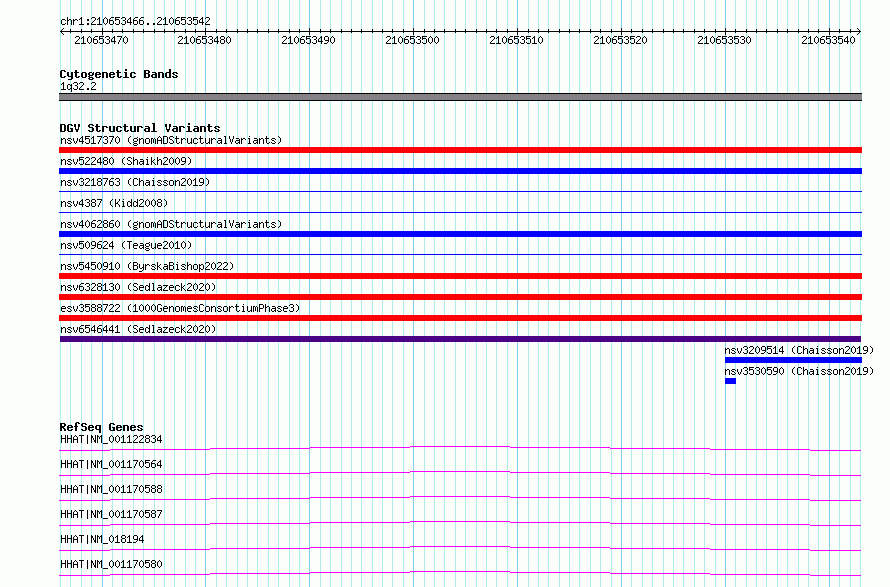Click ruler position 210653470

[x=102, y=40]
